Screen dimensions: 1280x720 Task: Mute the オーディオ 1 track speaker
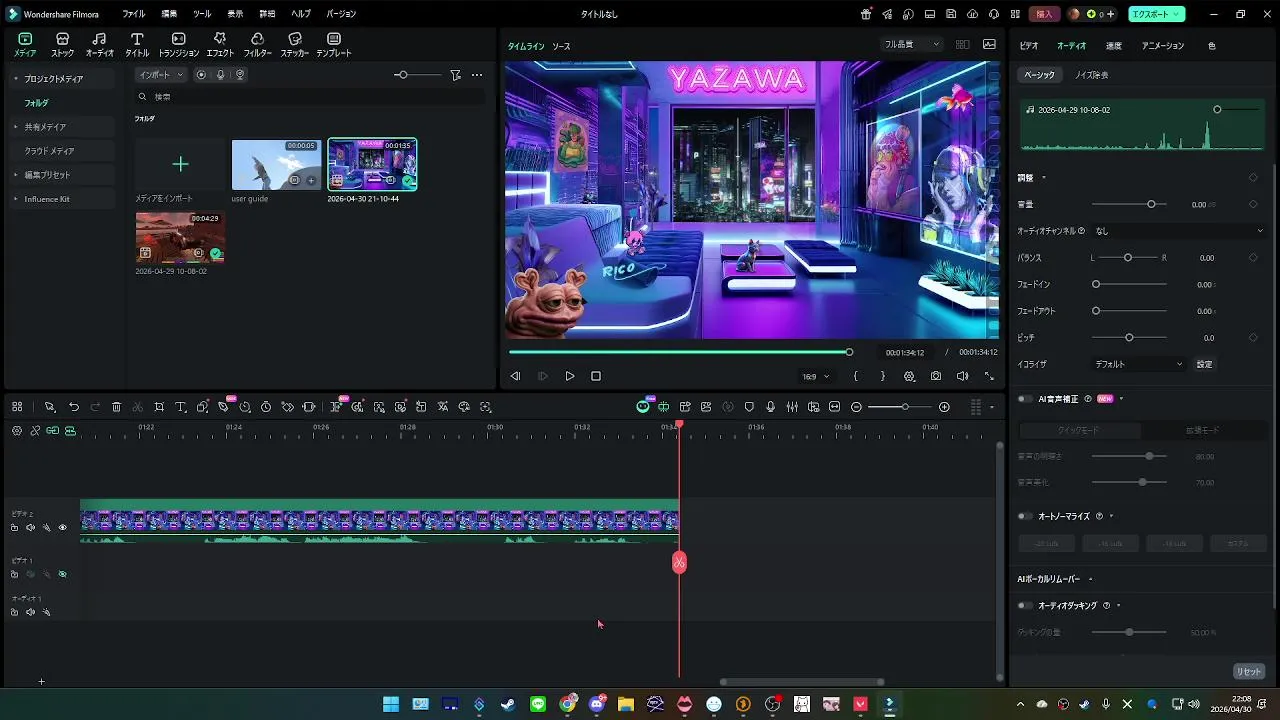click(x=30, y=612)
